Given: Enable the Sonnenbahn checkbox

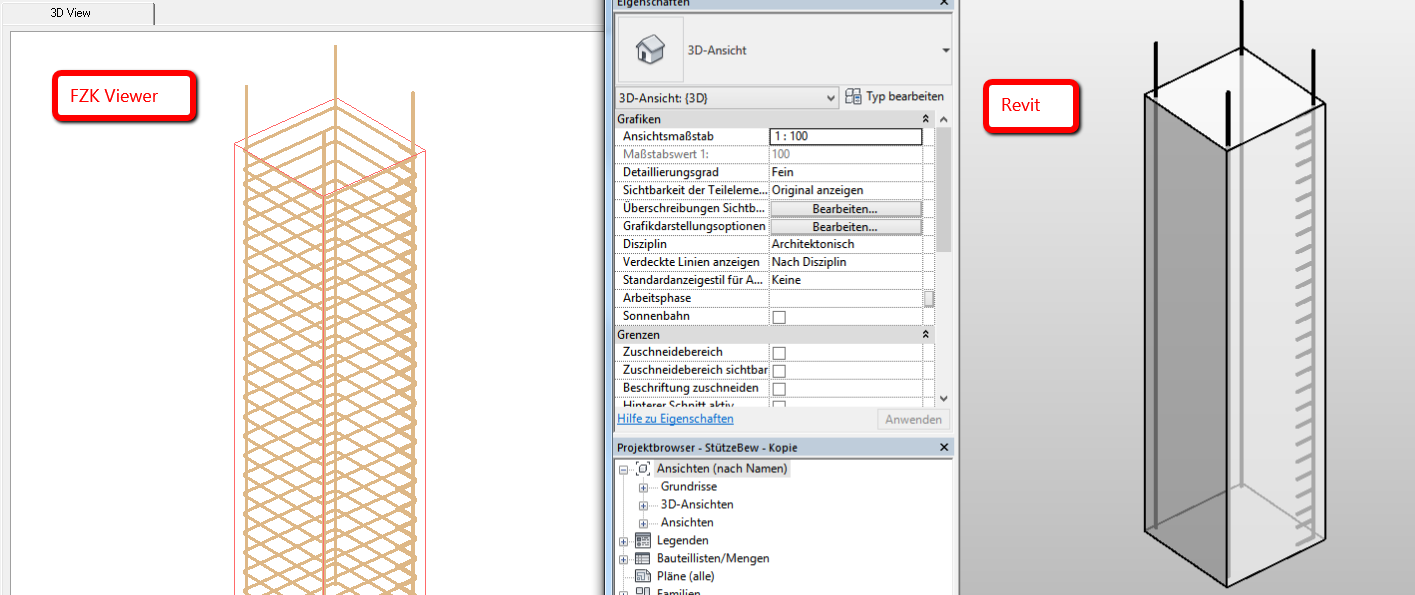Looking at the screenshot, I should pos(778,315).
